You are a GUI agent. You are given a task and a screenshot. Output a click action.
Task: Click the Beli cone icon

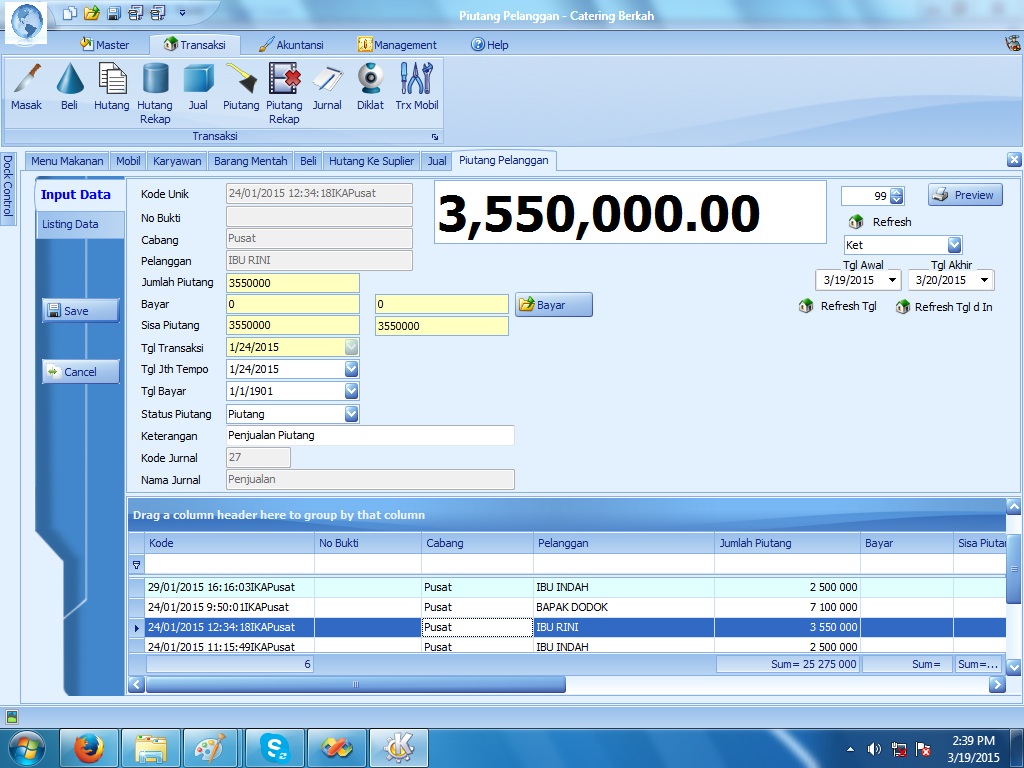coord(69,86)
